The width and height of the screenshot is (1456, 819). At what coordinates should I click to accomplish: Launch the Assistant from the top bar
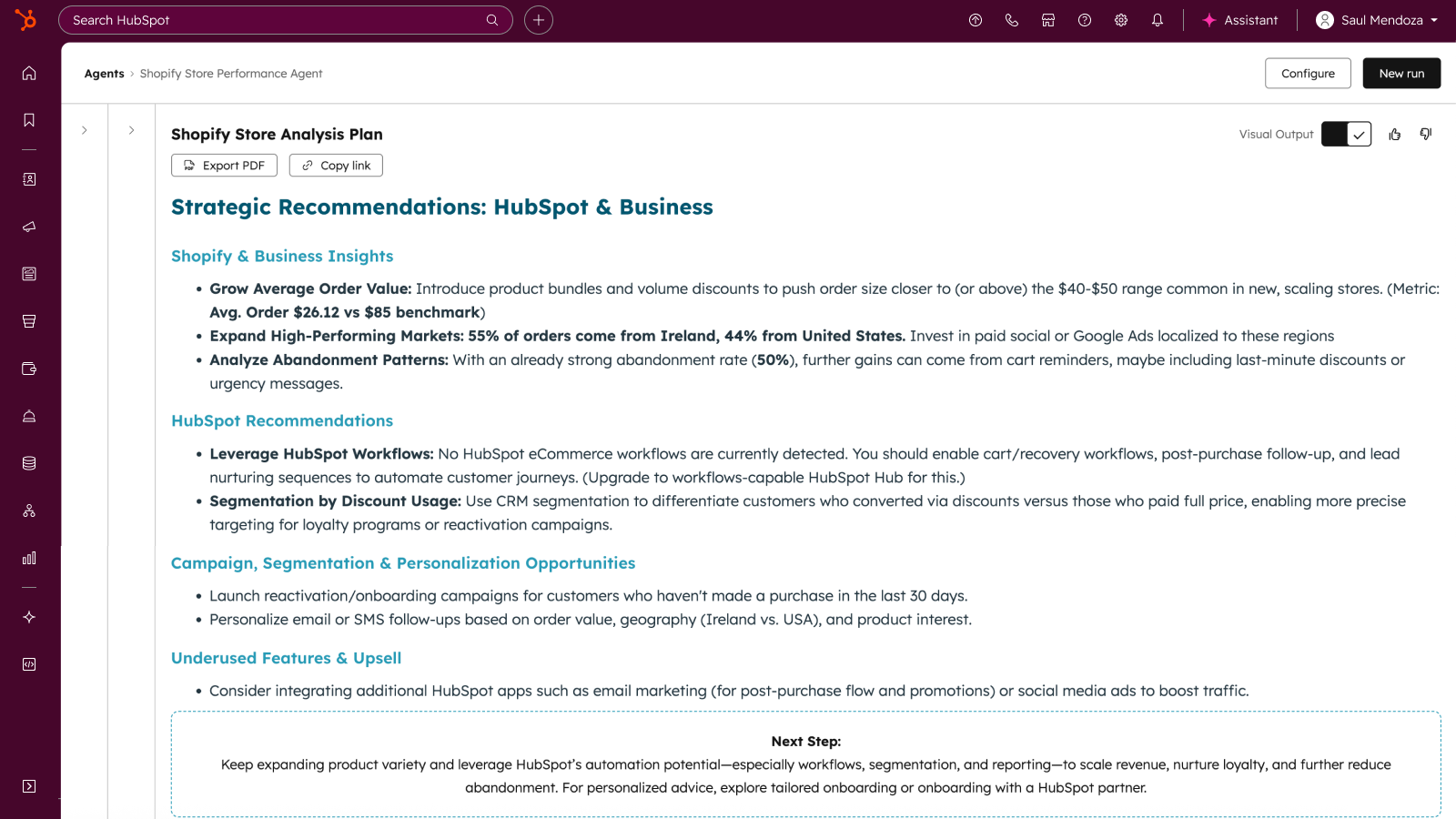point(1239,19)
